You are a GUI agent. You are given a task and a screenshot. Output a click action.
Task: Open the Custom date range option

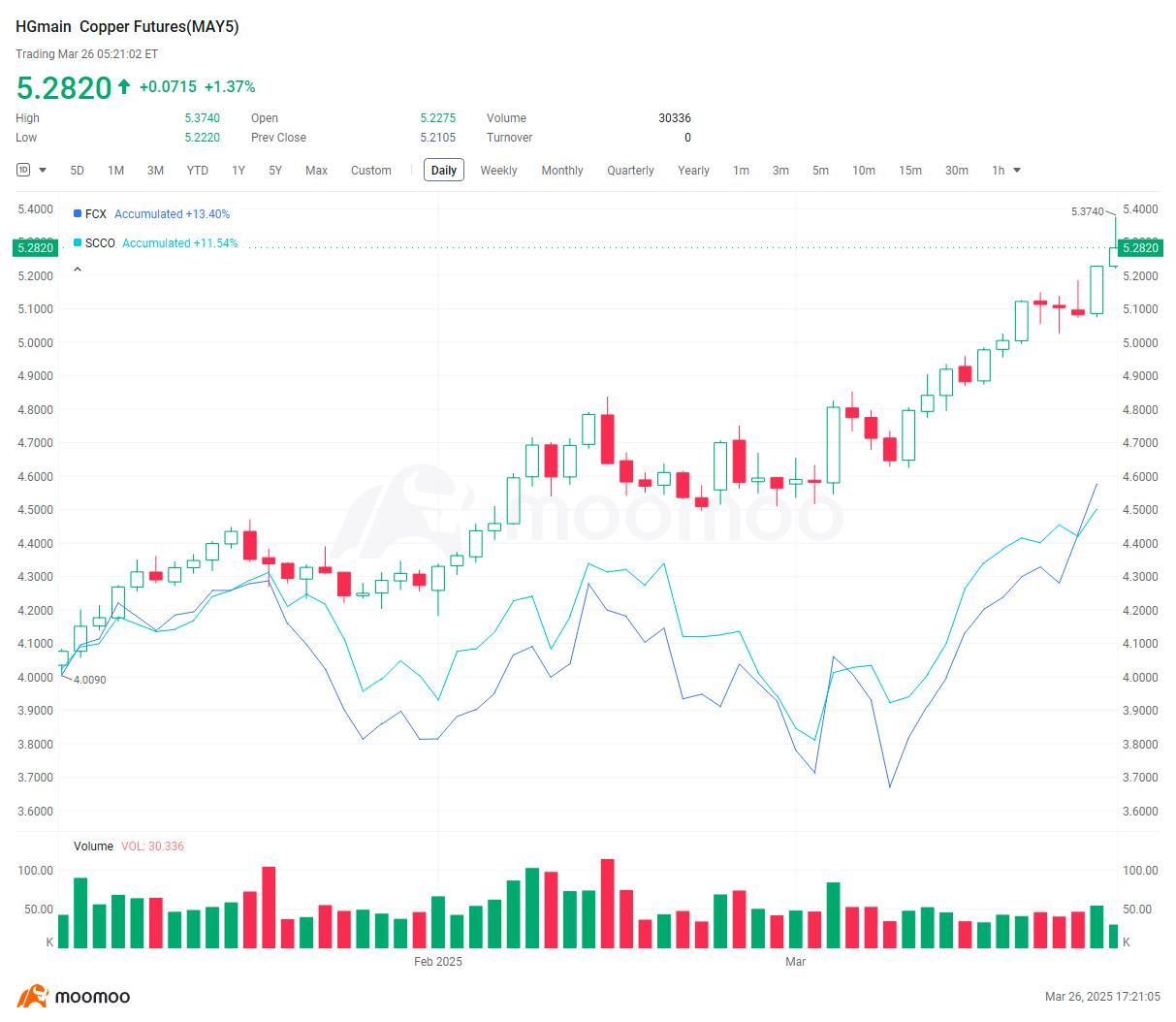[x=371, y=170]
